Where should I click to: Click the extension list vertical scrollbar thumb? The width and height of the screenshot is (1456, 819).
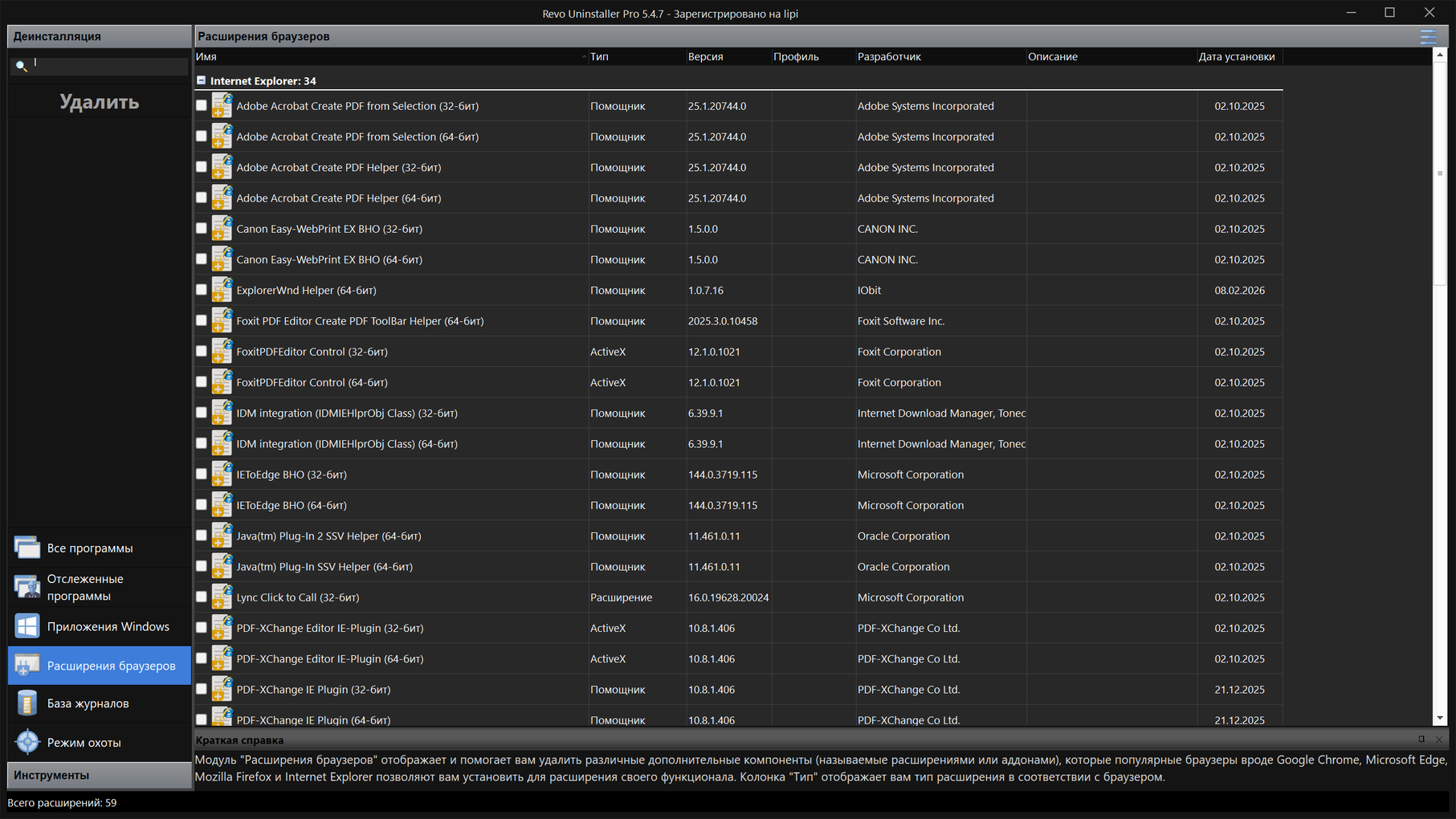pos(1439,173)
